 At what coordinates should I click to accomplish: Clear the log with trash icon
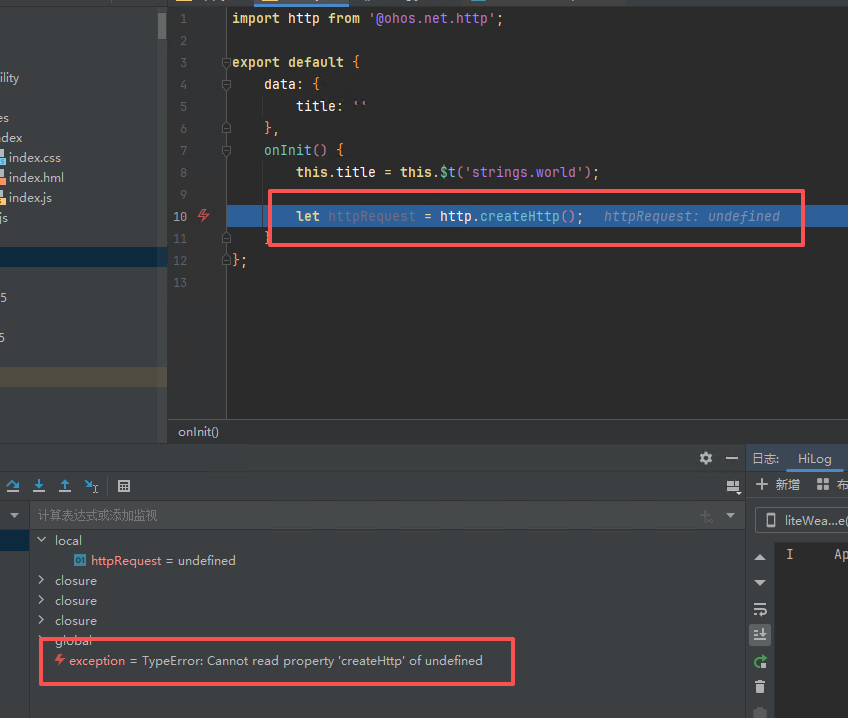tap(760, 687)
